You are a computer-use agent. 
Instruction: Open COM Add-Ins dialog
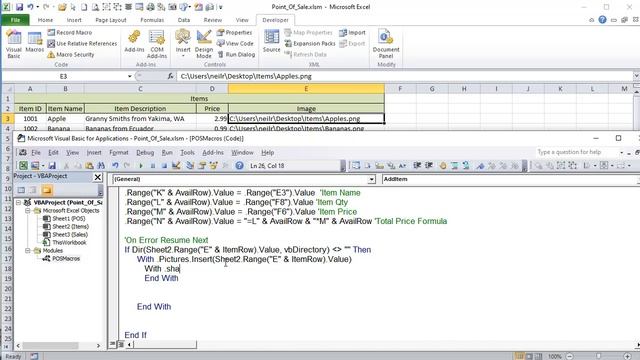tap(157, 44)
